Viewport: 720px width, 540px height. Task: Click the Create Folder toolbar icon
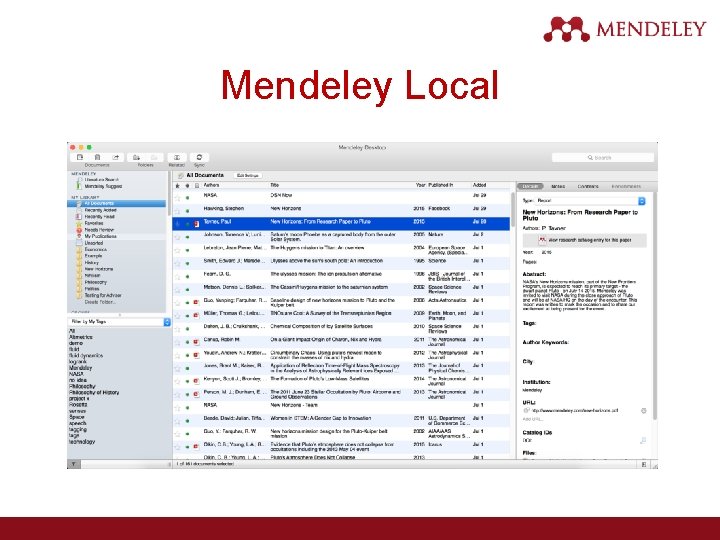click(x=136, y=157)
